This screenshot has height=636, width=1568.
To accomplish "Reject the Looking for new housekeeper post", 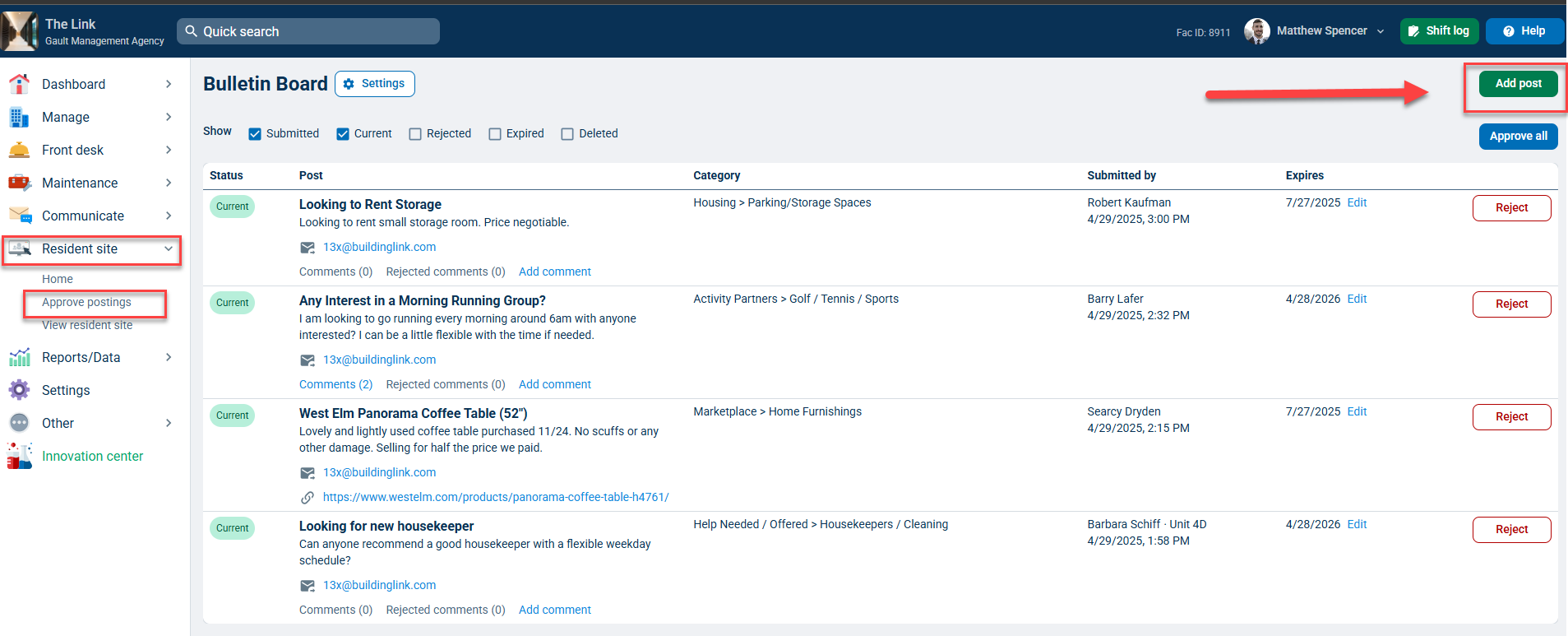I will coord(1511,530).
